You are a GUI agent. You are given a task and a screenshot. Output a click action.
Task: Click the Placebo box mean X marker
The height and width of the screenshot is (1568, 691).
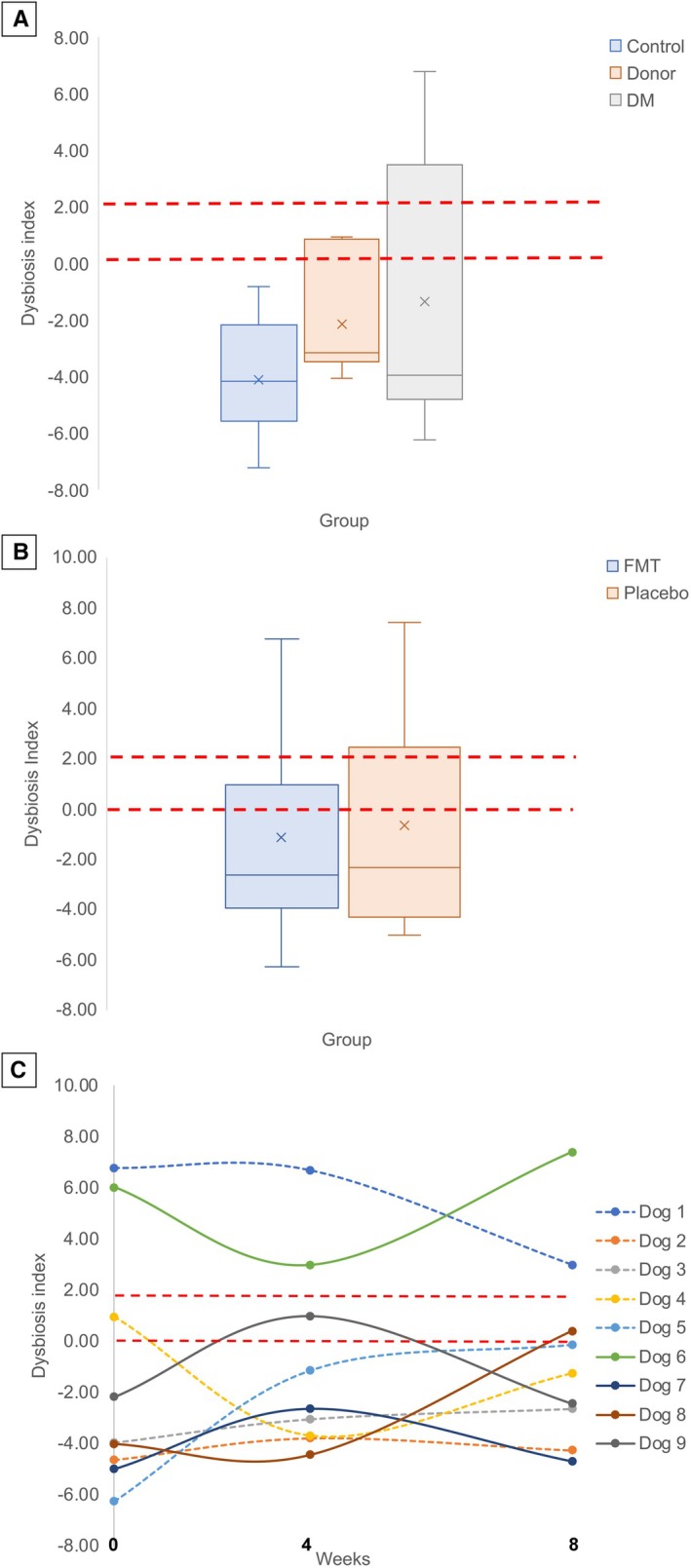pos(404,825)
